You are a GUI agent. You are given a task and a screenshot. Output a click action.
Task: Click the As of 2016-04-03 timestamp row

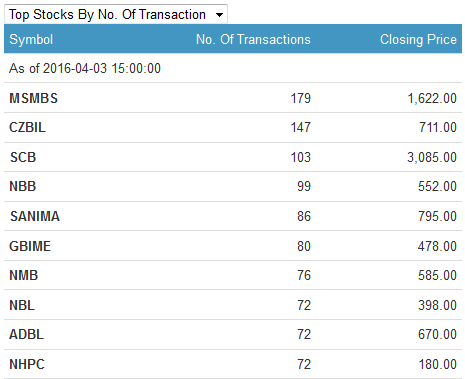(233, 68)
